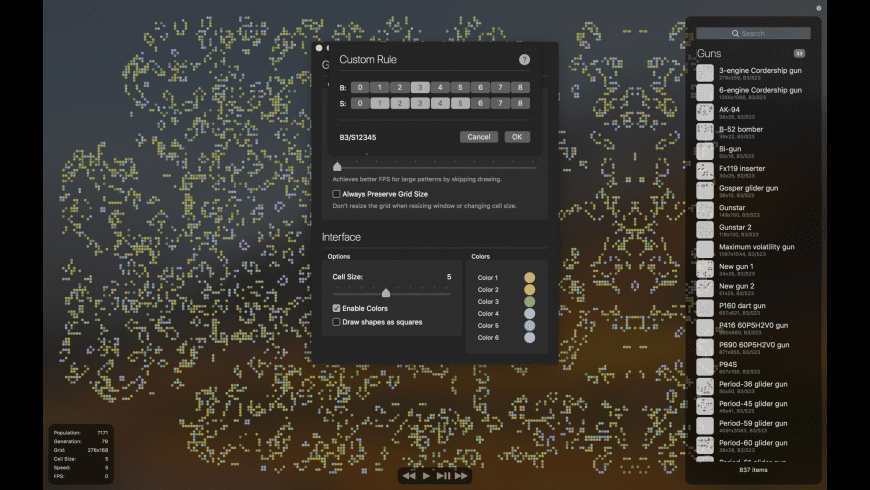Select the Bi-gun pattern thumbnail
Screen dimensions: 870x490
[705, 151]
